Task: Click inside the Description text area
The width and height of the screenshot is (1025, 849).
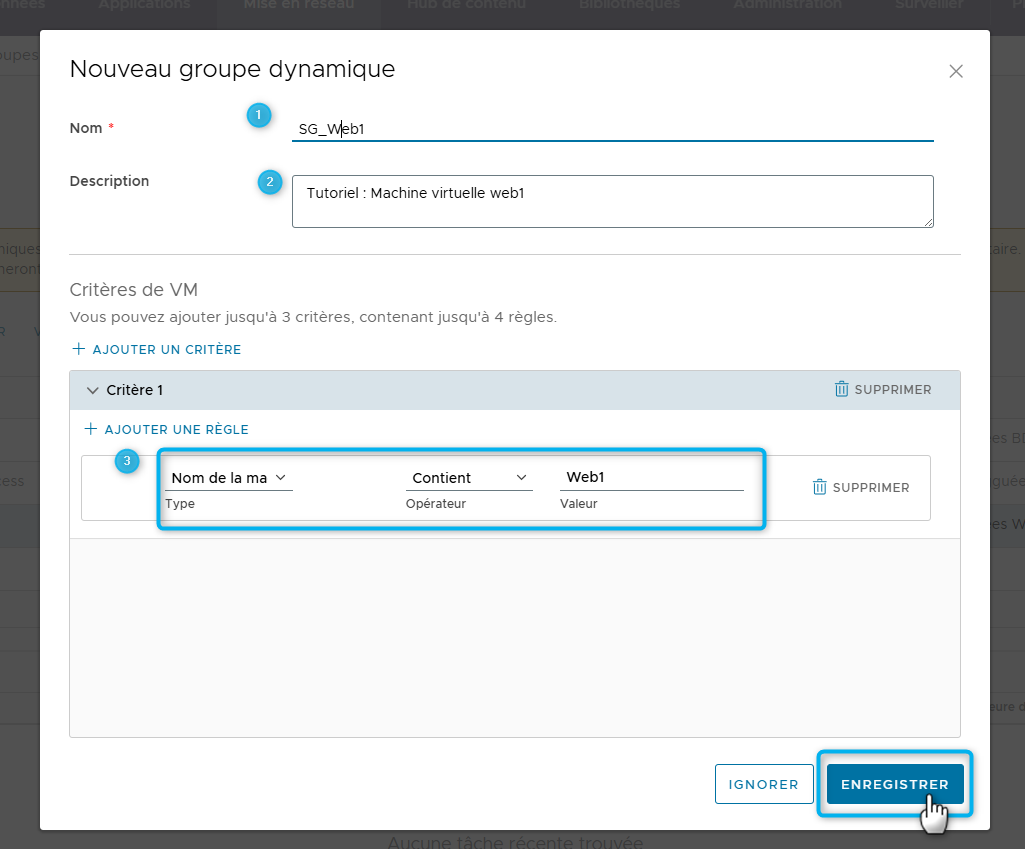Action: [x=612, y=201]
